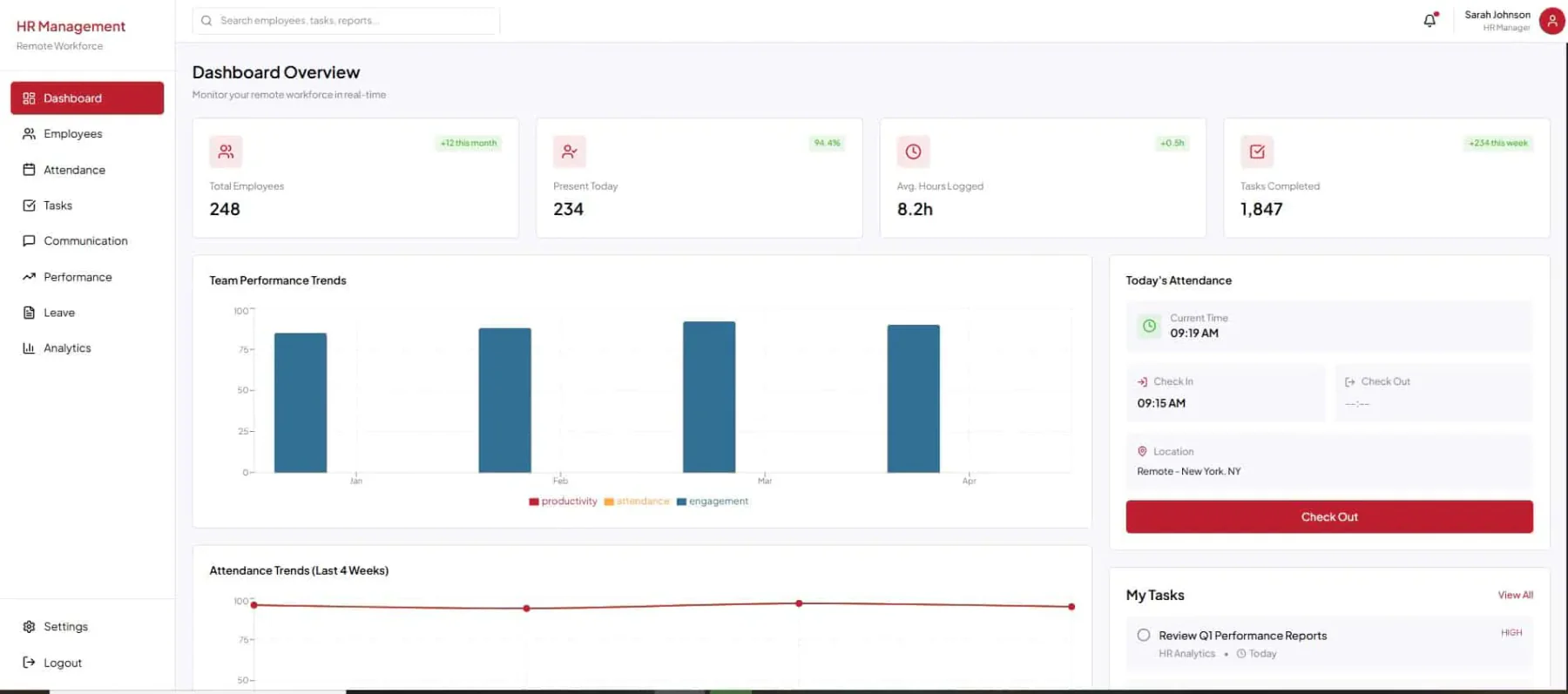
Task: Click the HR Management logo title
Action: tap(71, 27)
